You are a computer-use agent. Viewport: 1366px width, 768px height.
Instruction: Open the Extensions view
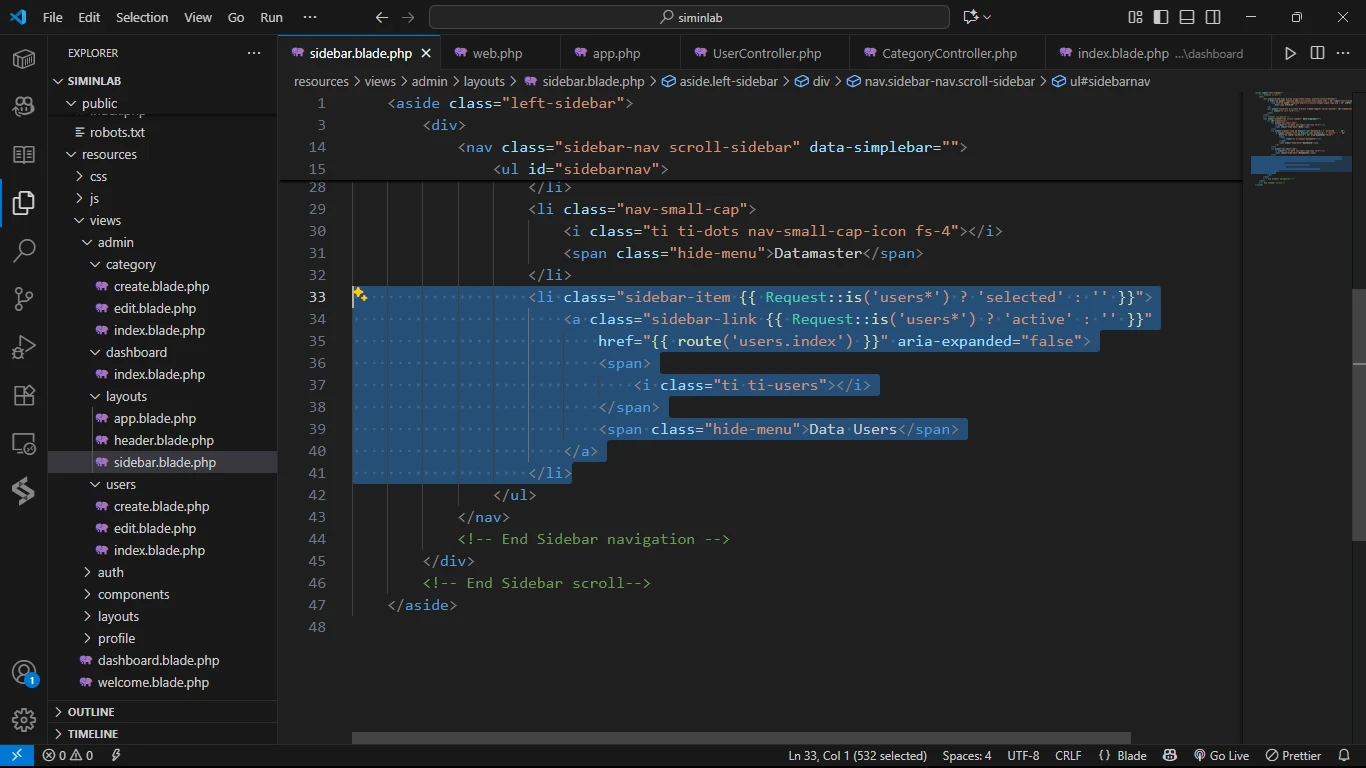point(24,395)
